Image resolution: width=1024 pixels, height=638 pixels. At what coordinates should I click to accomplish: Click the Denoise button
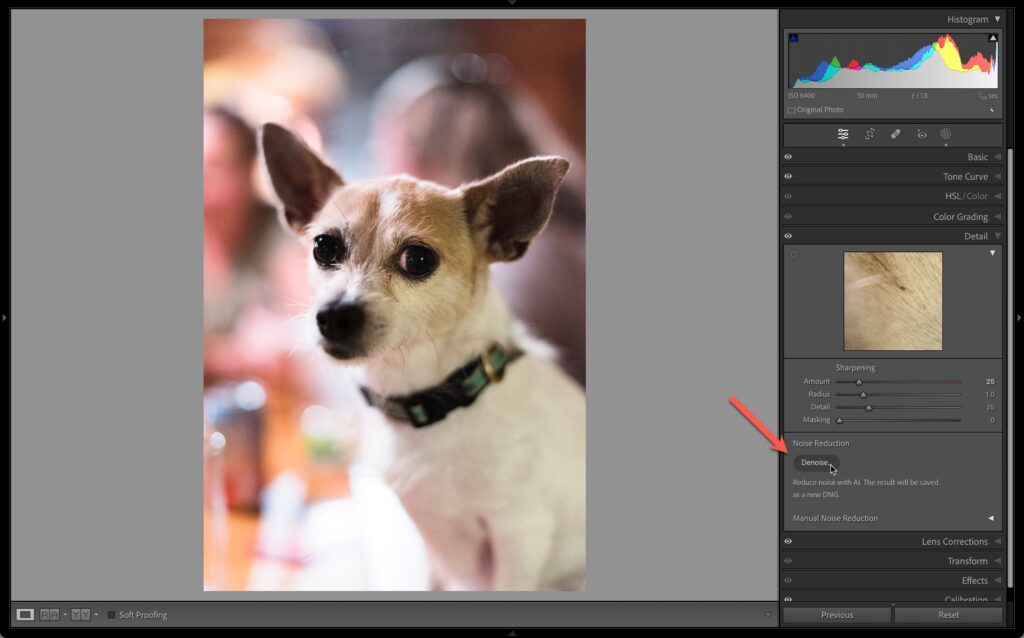tap(815, 462)
